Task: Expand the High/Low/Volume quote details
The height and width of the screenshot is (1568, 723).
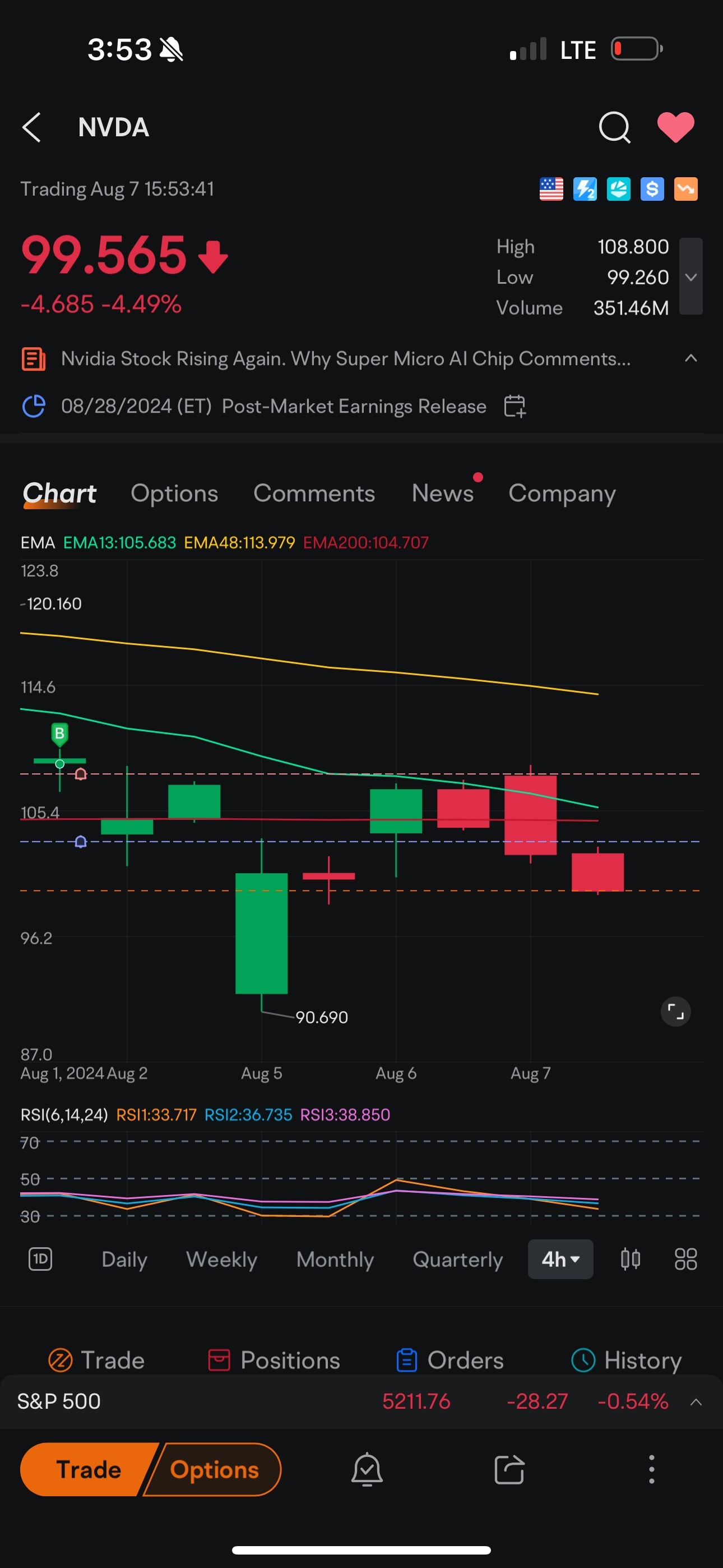Action: coord(690,276)
